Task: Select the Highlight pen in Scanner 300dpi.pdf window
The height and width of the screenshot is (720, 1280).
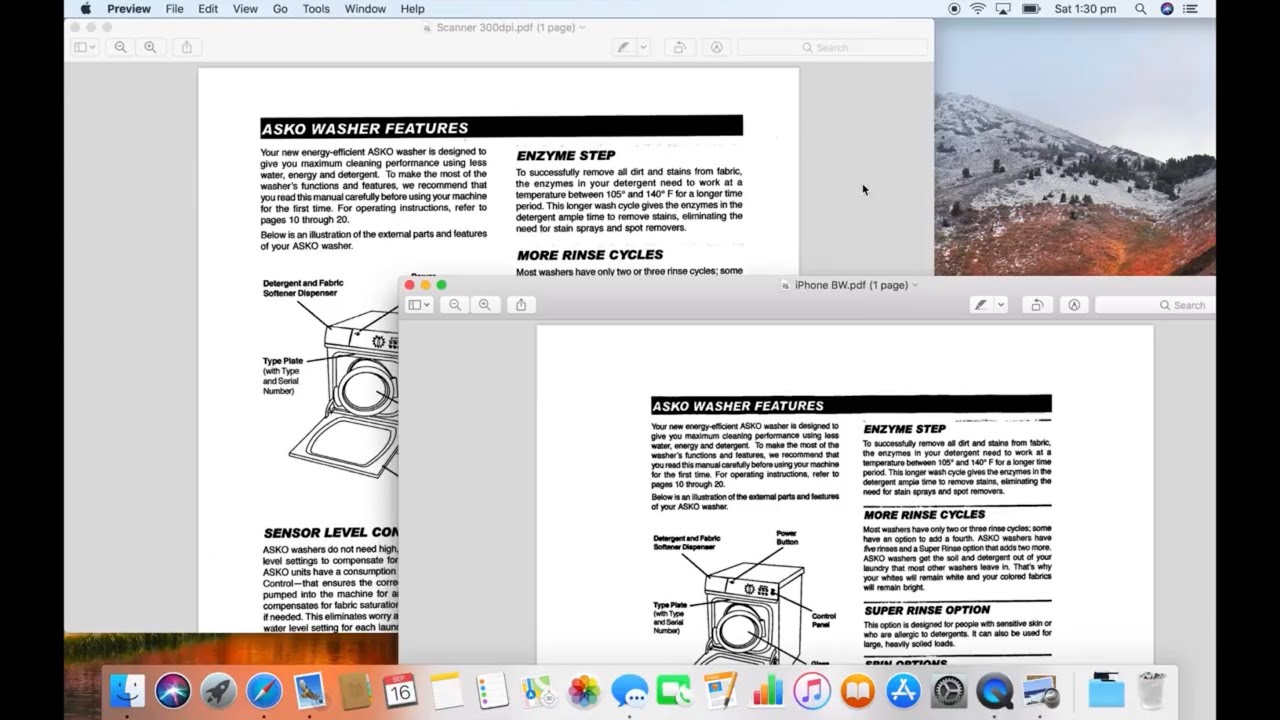Action: 623,47
